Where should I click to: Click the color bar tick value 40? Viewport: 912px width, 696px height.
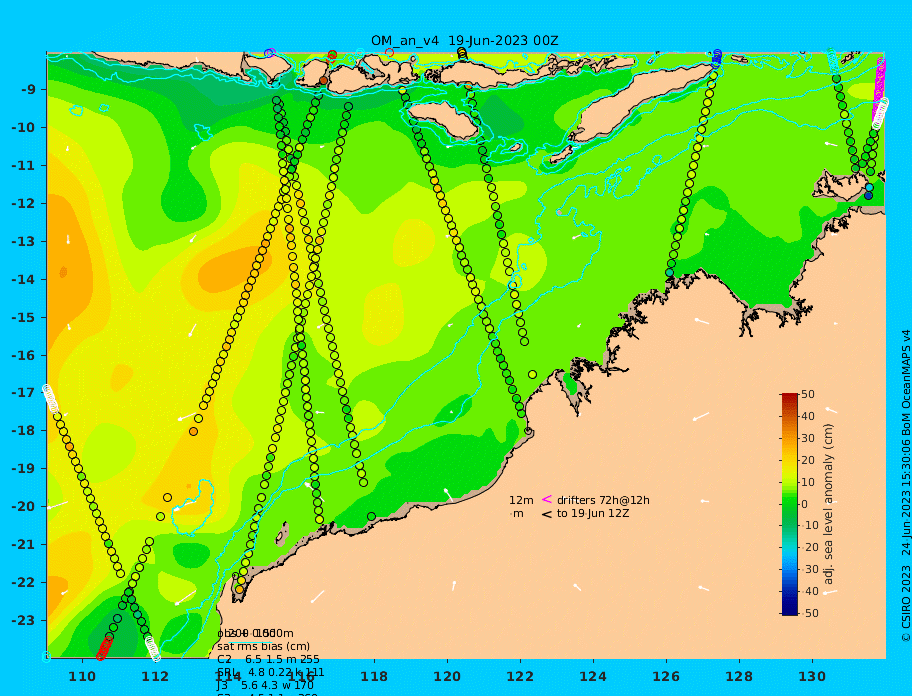click(808, 416)
